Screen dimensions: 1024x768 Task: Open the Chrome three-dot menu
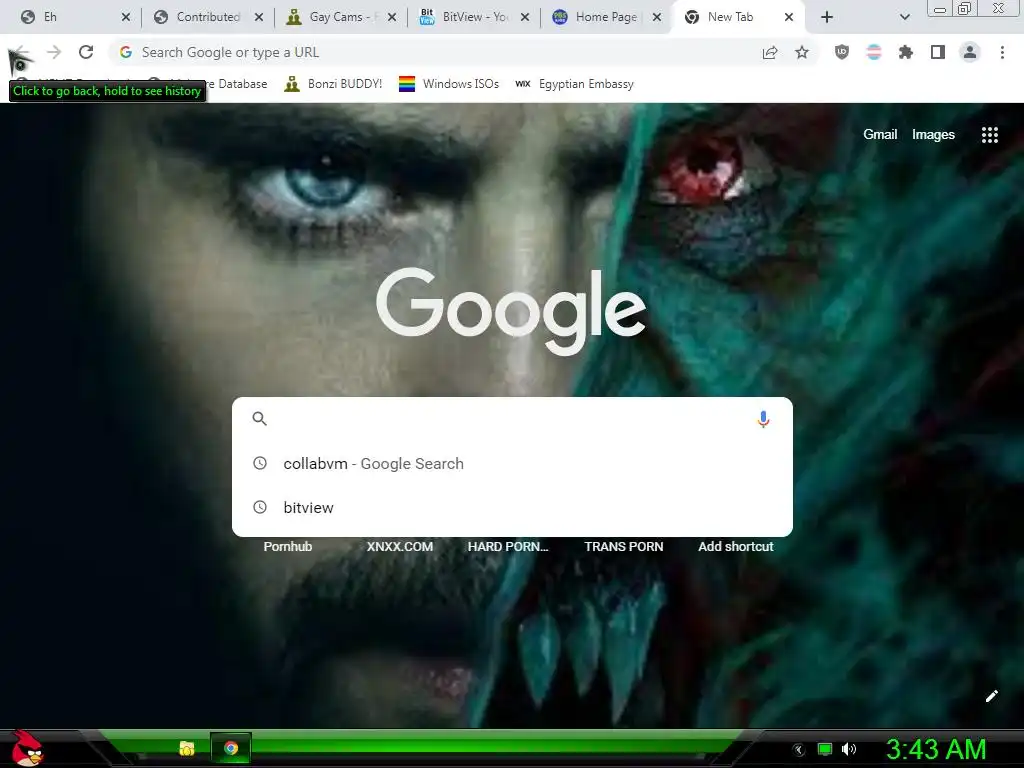click(1002, 52)
